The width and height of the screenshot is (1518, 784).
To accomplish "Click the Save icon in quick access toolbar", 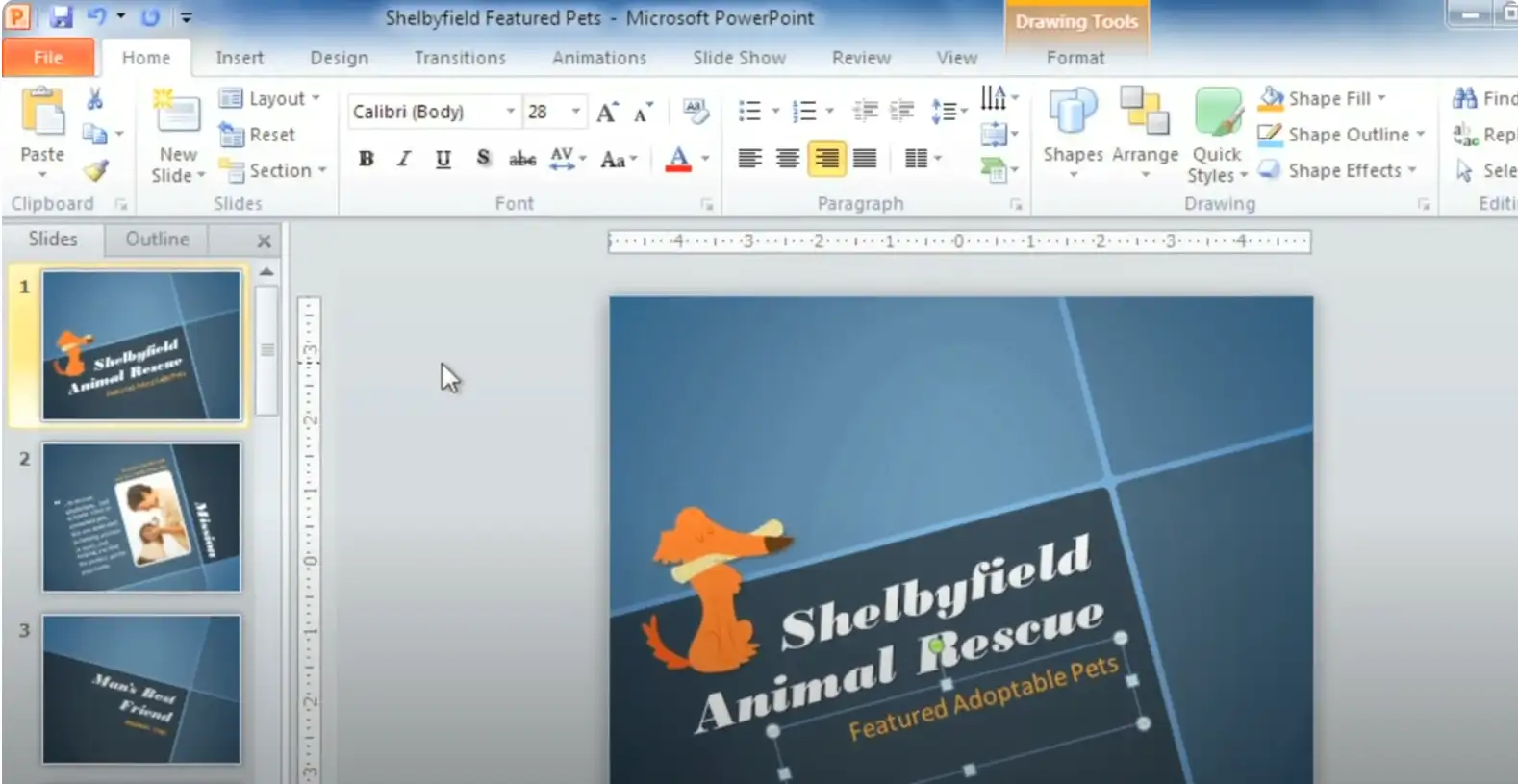I will tap(62, 17).
